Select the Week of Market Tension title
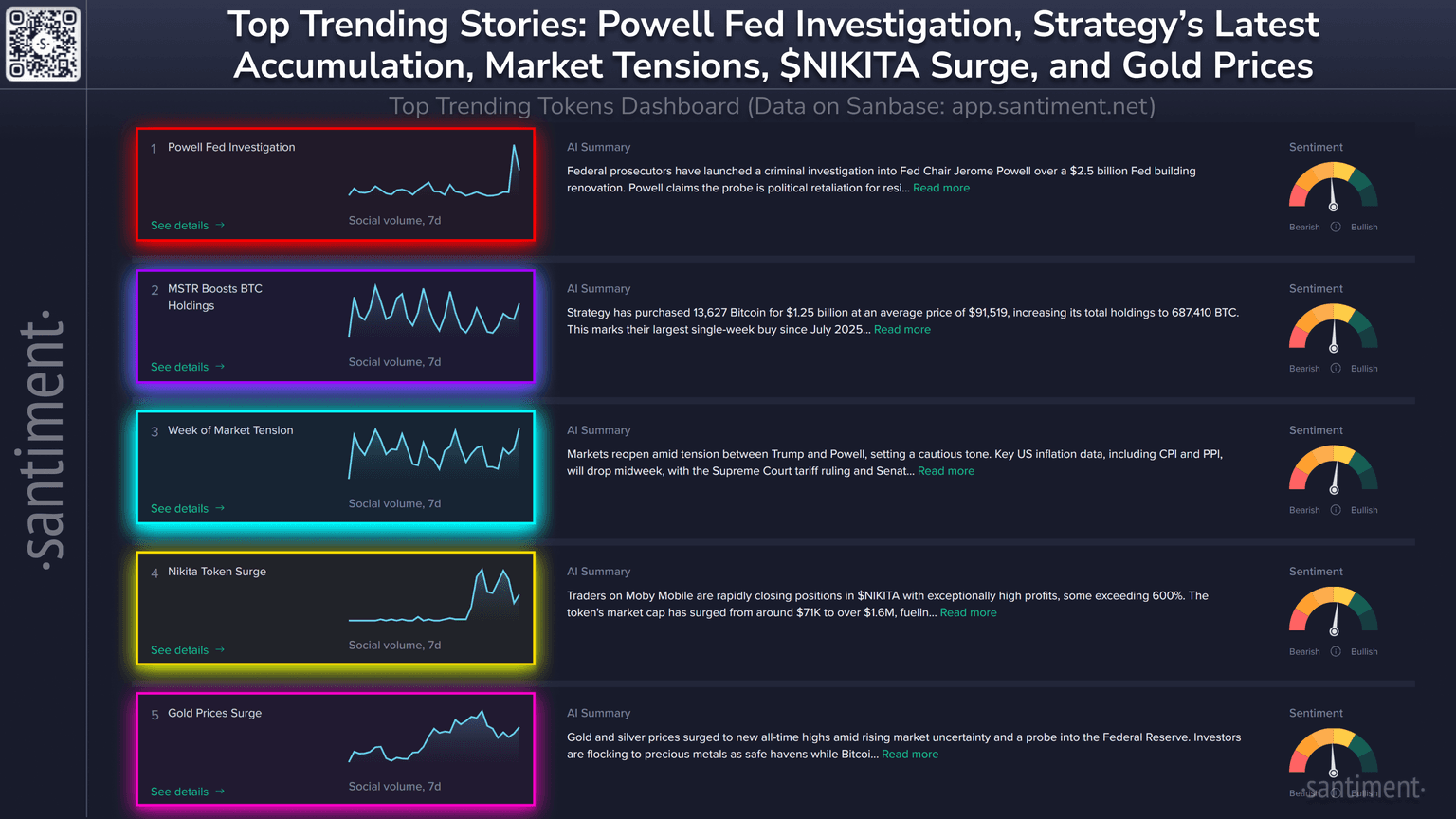The width and height of the screenshot is (1456, 819). click(x=230, y=430)
